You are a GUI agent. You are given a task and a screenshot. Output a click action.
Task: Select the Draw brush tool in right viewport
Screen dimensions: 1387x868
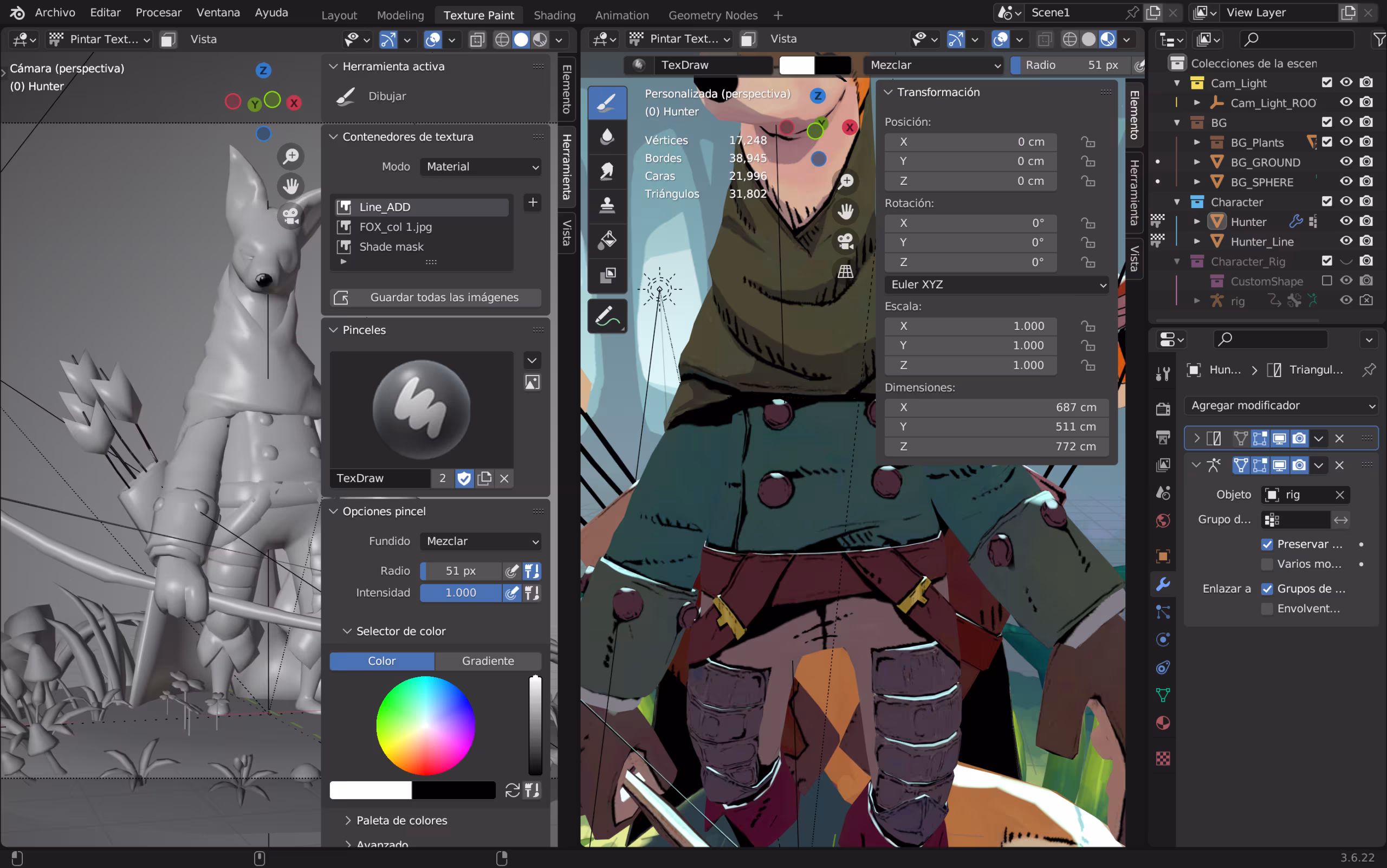607,103
